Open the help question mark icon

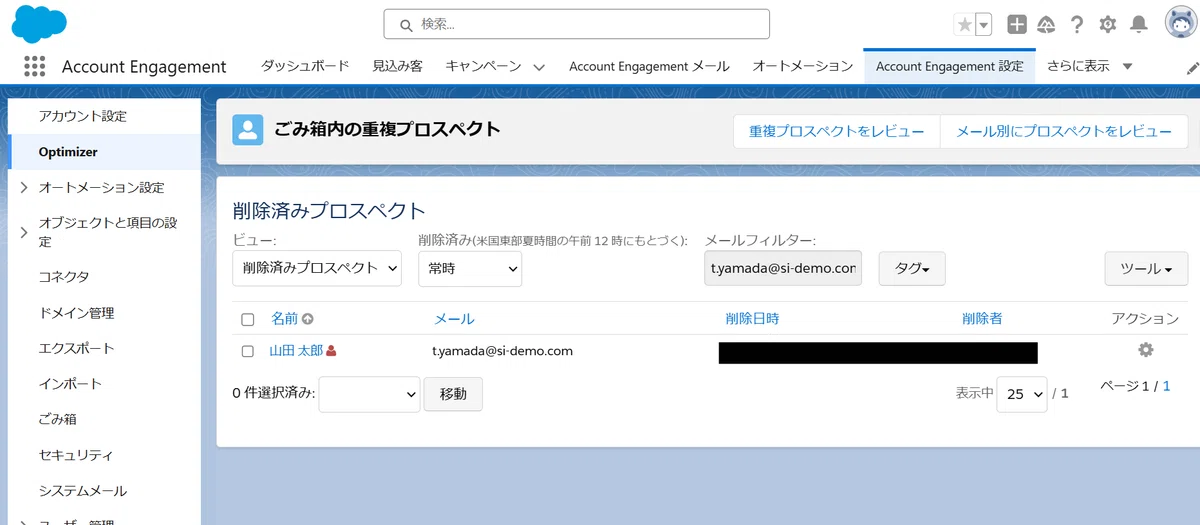click(x=1077, y=25)
